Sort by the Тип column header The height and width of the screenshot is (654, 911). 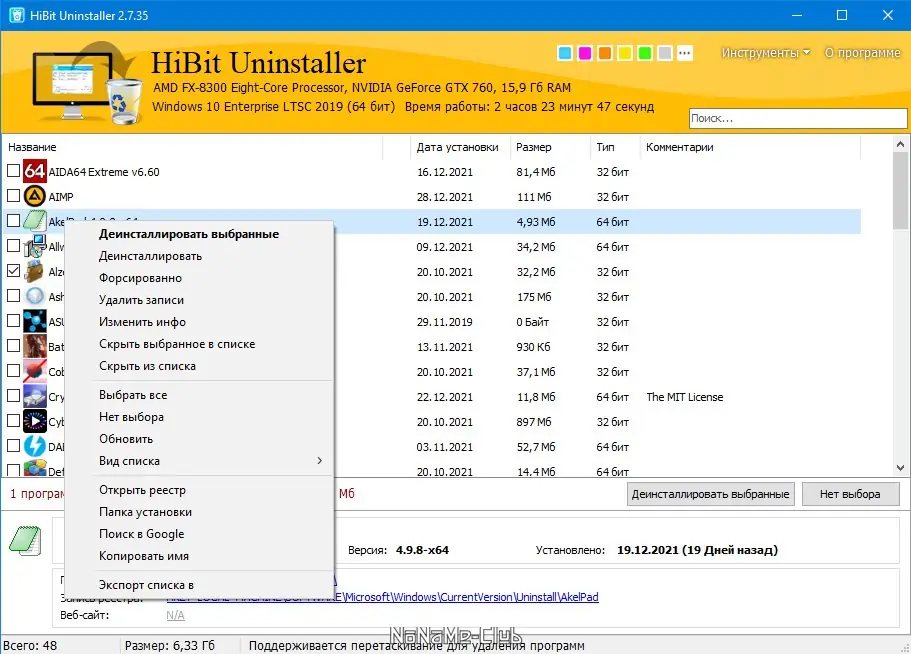(615, 147)
